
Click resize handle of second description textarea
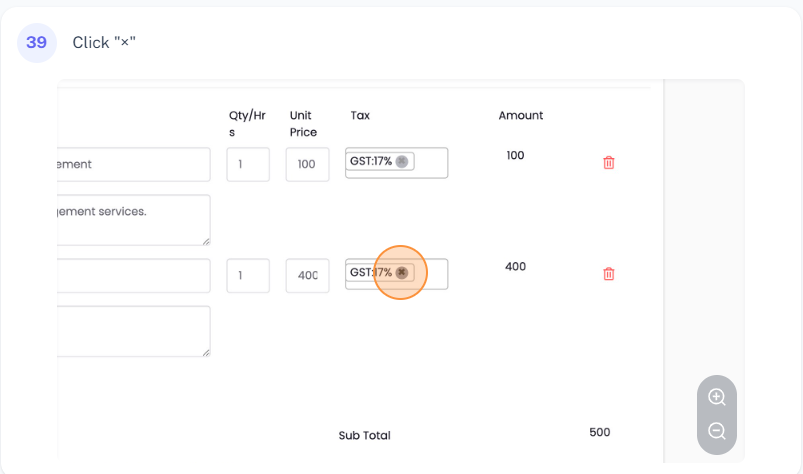(x=206, y=352)
